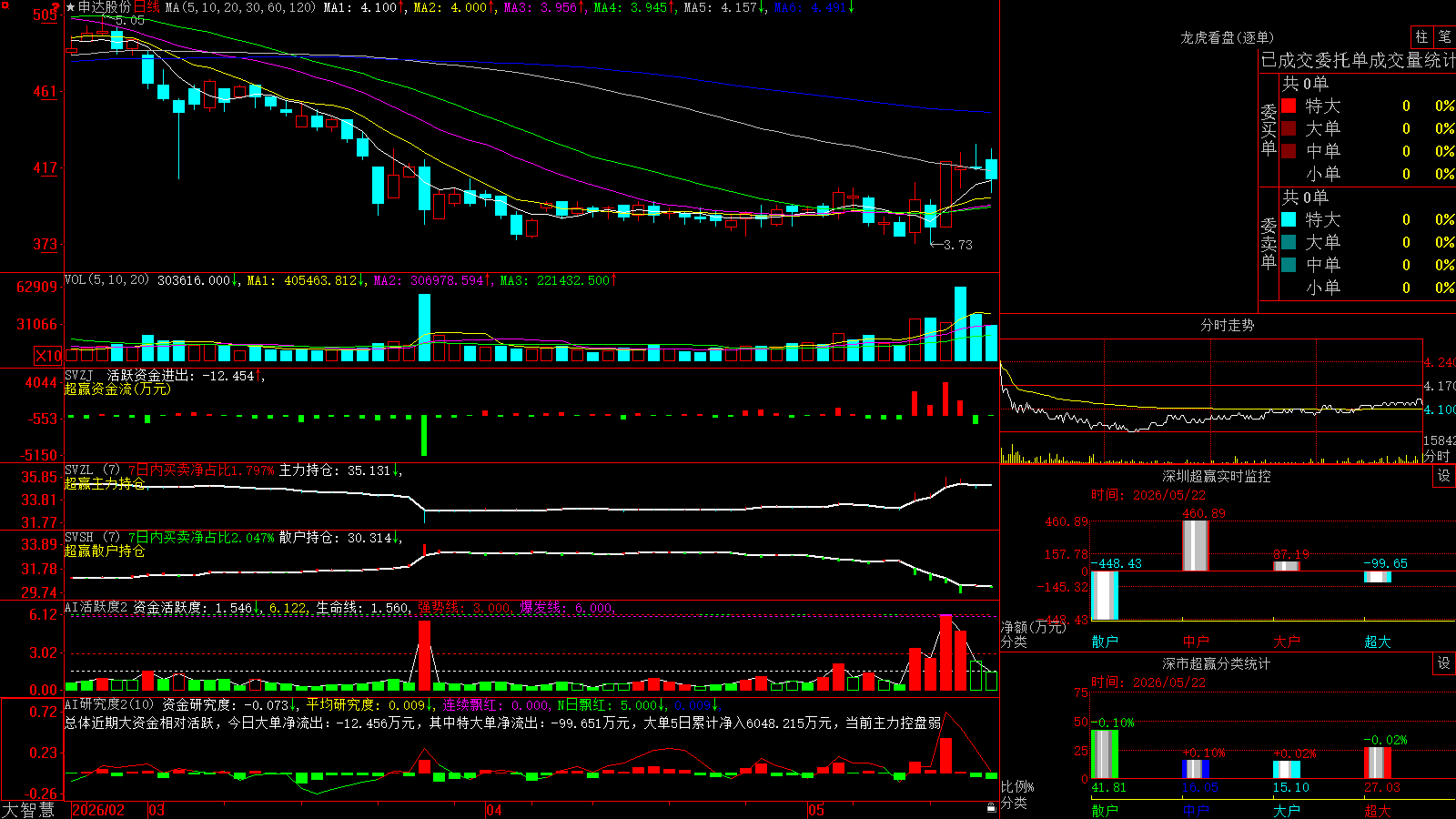Click the blue 中户 16.05 bar in 分类统计
This screenshot has height=819, width=1456.
[x=1196, y=769]
